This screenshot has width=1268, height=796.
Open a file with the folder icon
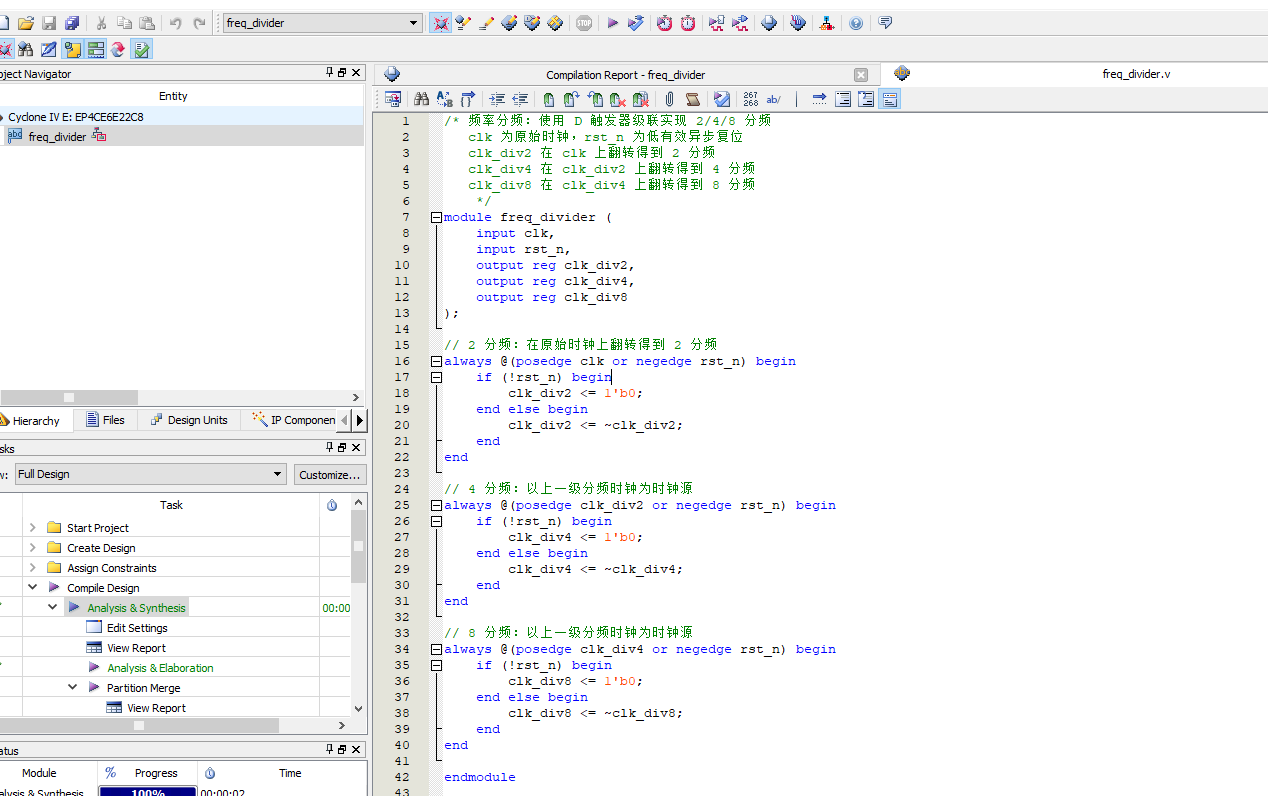click(x=26, y=23)
